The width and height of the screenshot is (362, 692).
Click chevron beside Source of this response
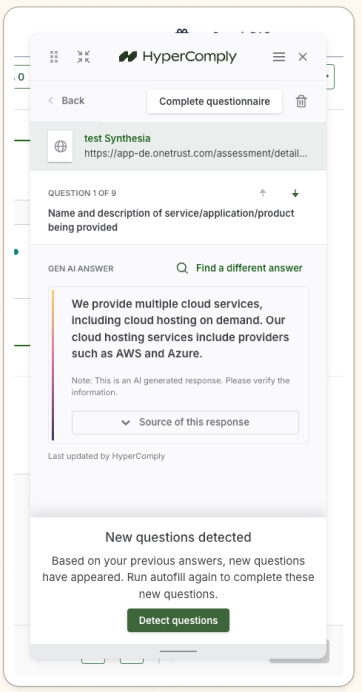[x=125, y=423]
